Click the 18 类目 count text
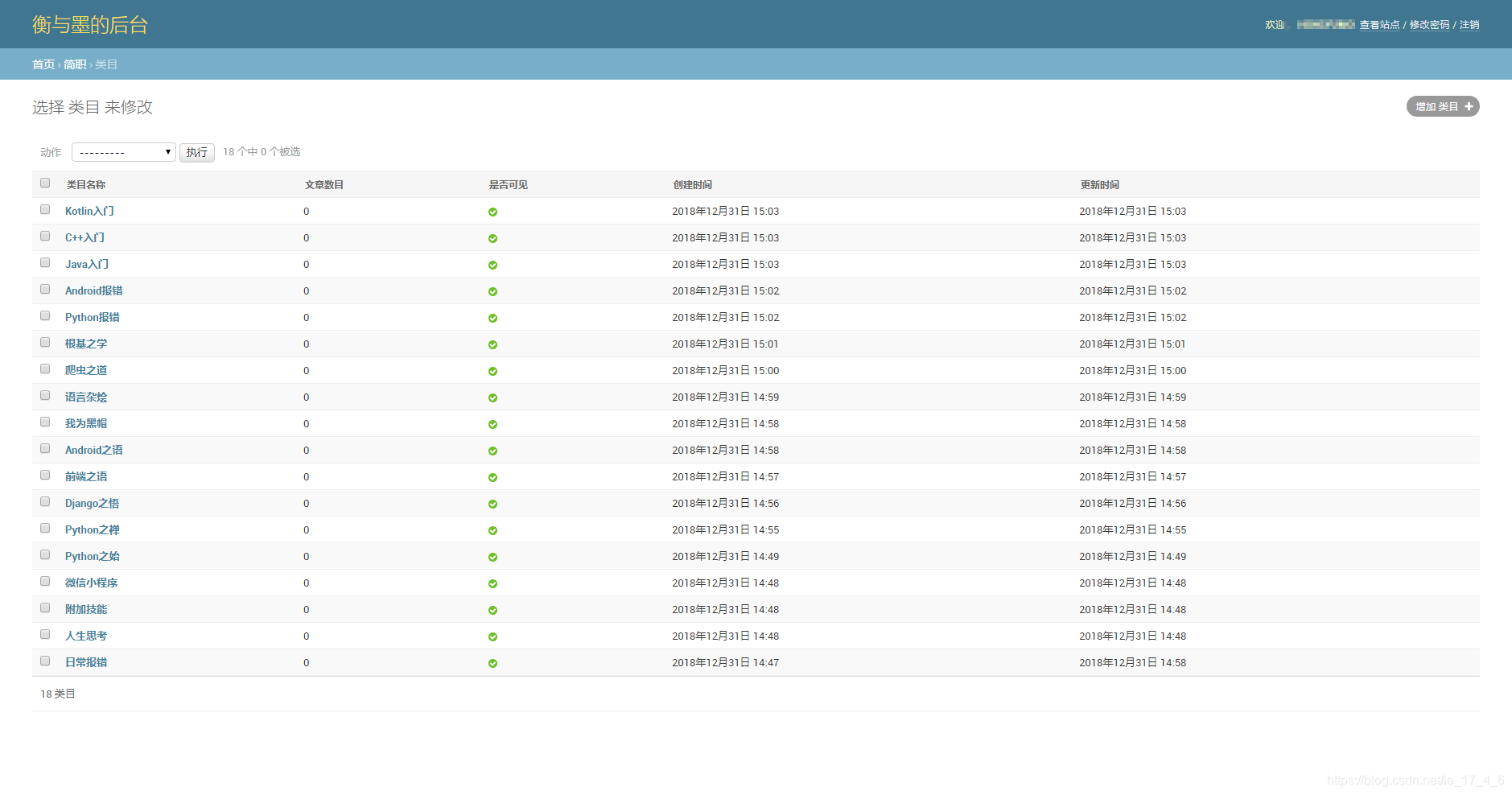 click(x=58, y=694)
